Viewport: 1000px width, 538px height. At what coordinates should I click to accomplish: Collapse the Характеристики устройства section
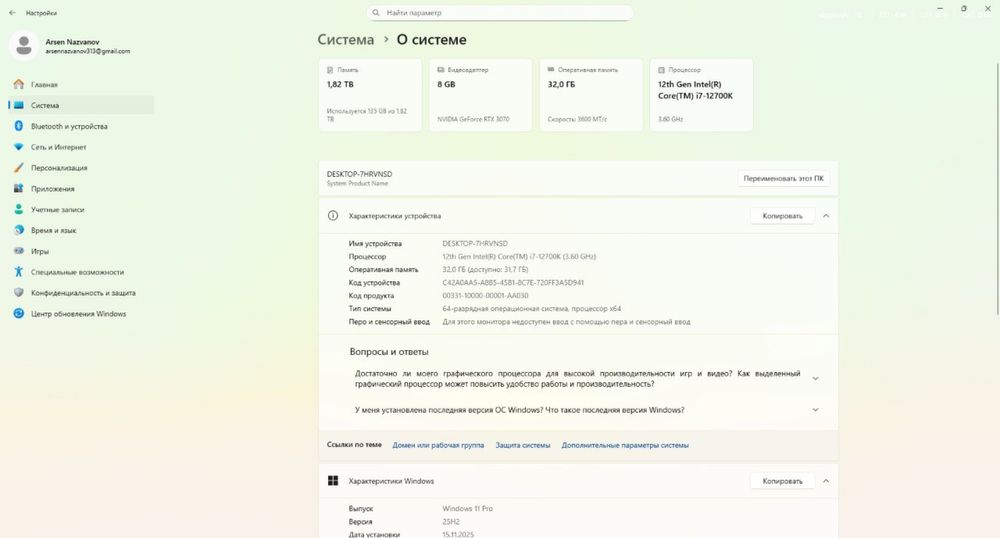coord(826,216)
